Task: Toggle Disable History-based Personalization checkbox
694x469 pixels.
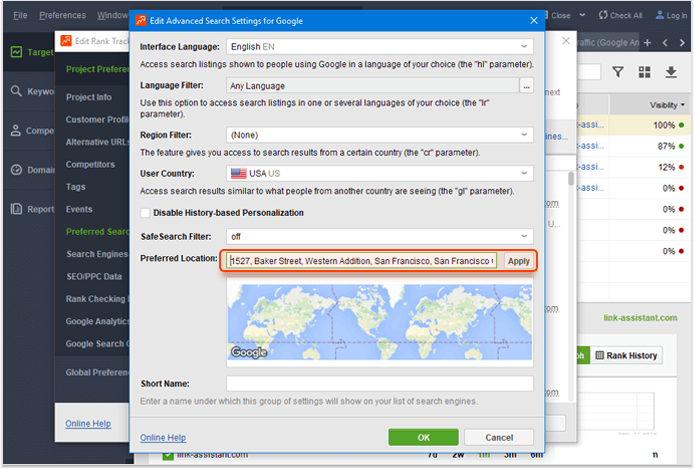Action: pos(145,213)
